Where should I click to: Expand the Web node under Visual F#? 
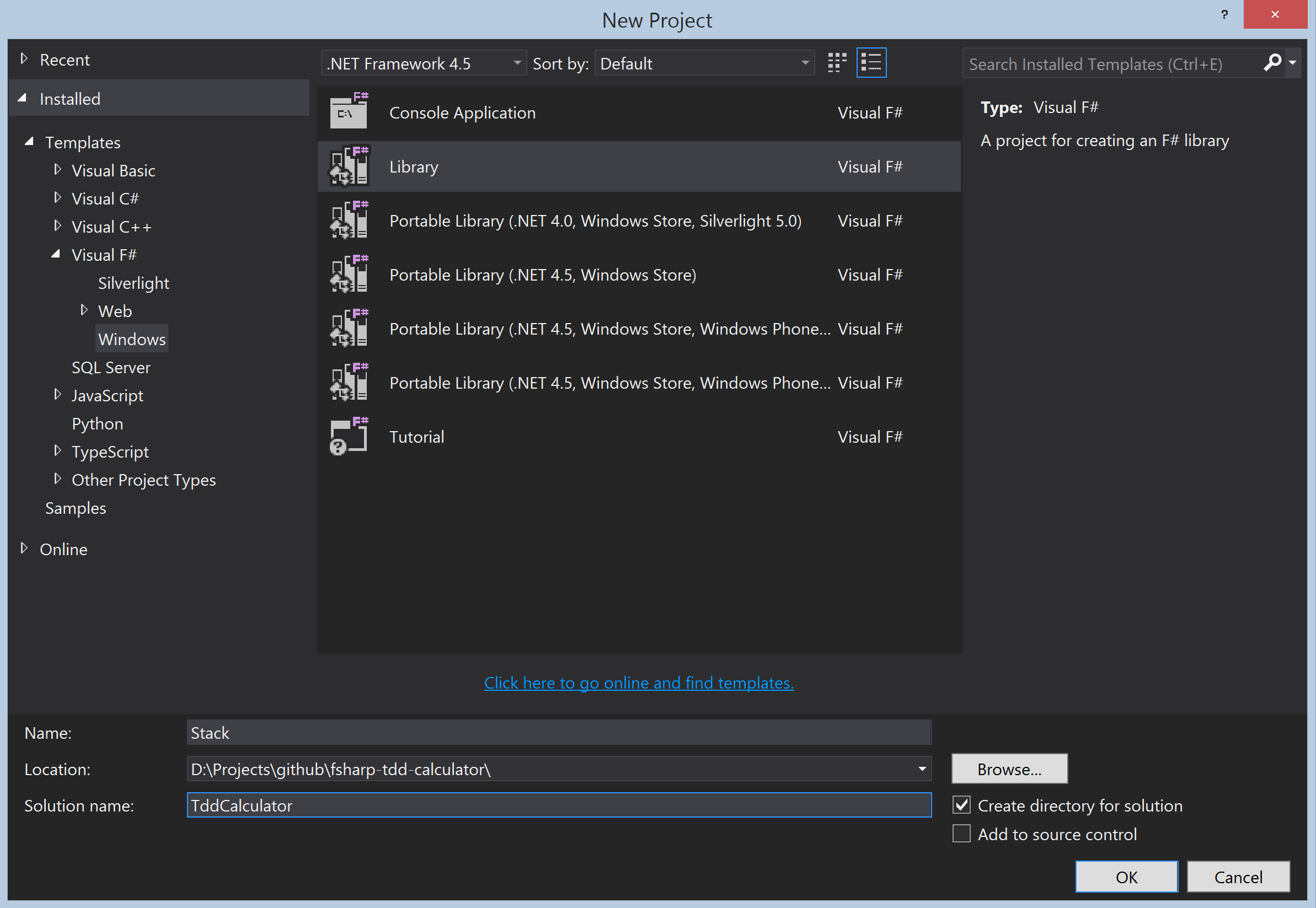pos(84,310)
